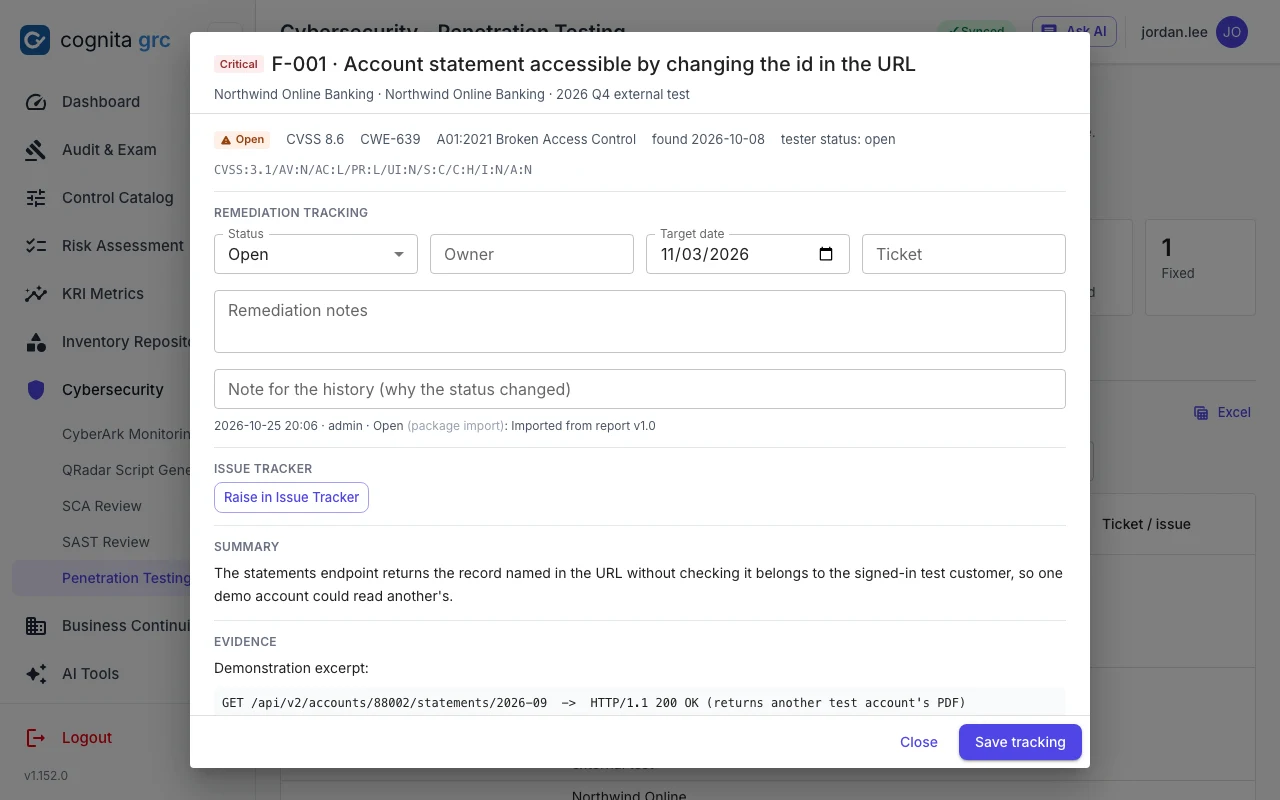Click Save tracking button
Viewport: 1280px width, 800px height.
(x=1020, y=742)
